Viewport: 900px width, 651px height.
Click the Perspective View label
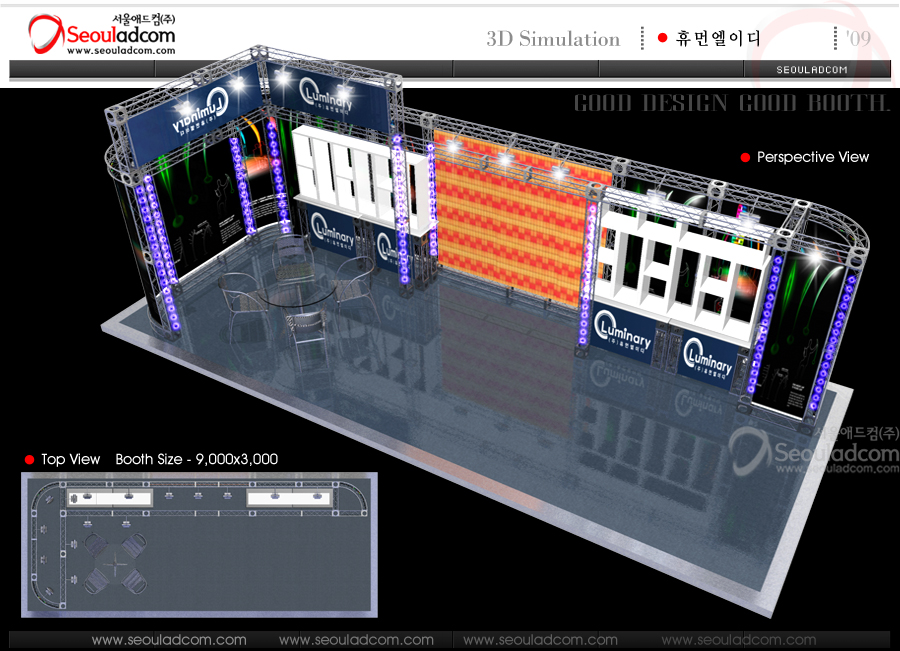pos(812,158)
